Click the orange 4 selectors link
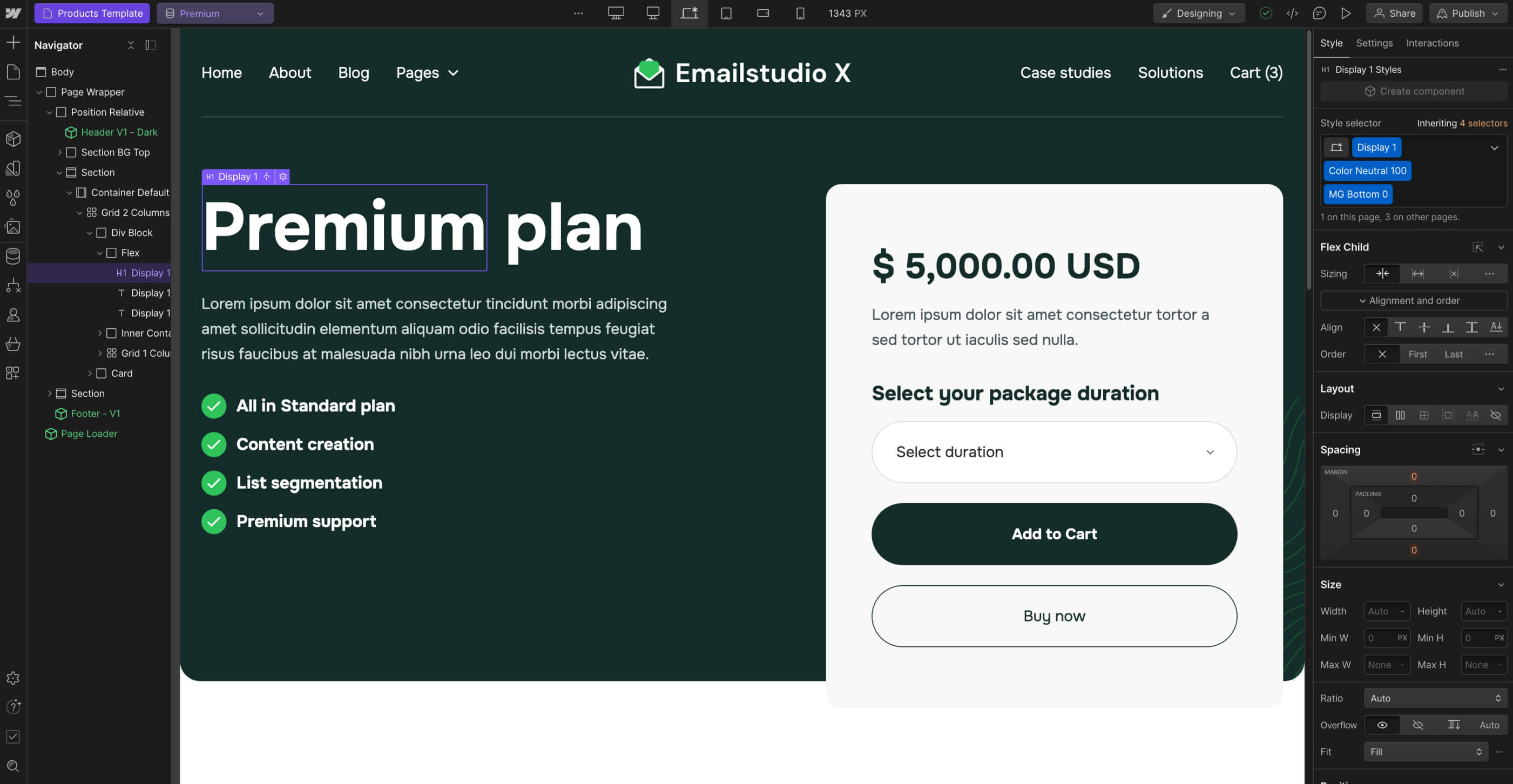The image size is (1513, 784). click(x=1484, y=123)
